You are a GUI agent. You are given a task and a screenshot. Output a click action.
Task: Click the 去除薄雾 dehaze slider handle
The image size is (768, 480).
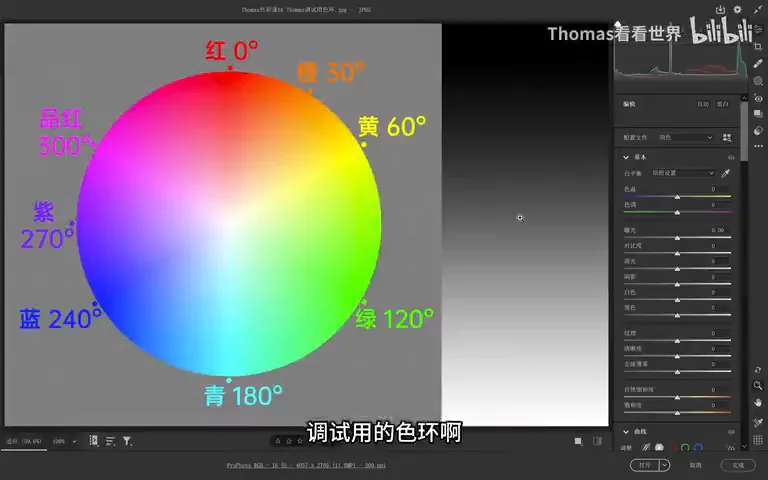pyautogui.click(x=677, y=372)
